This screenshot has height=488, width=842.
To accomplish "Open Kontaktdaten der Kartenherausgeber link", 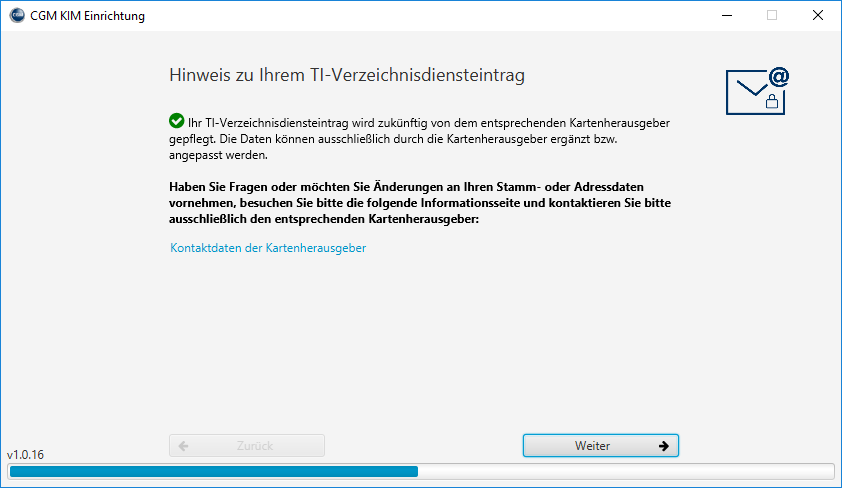I will coord(268,248).
